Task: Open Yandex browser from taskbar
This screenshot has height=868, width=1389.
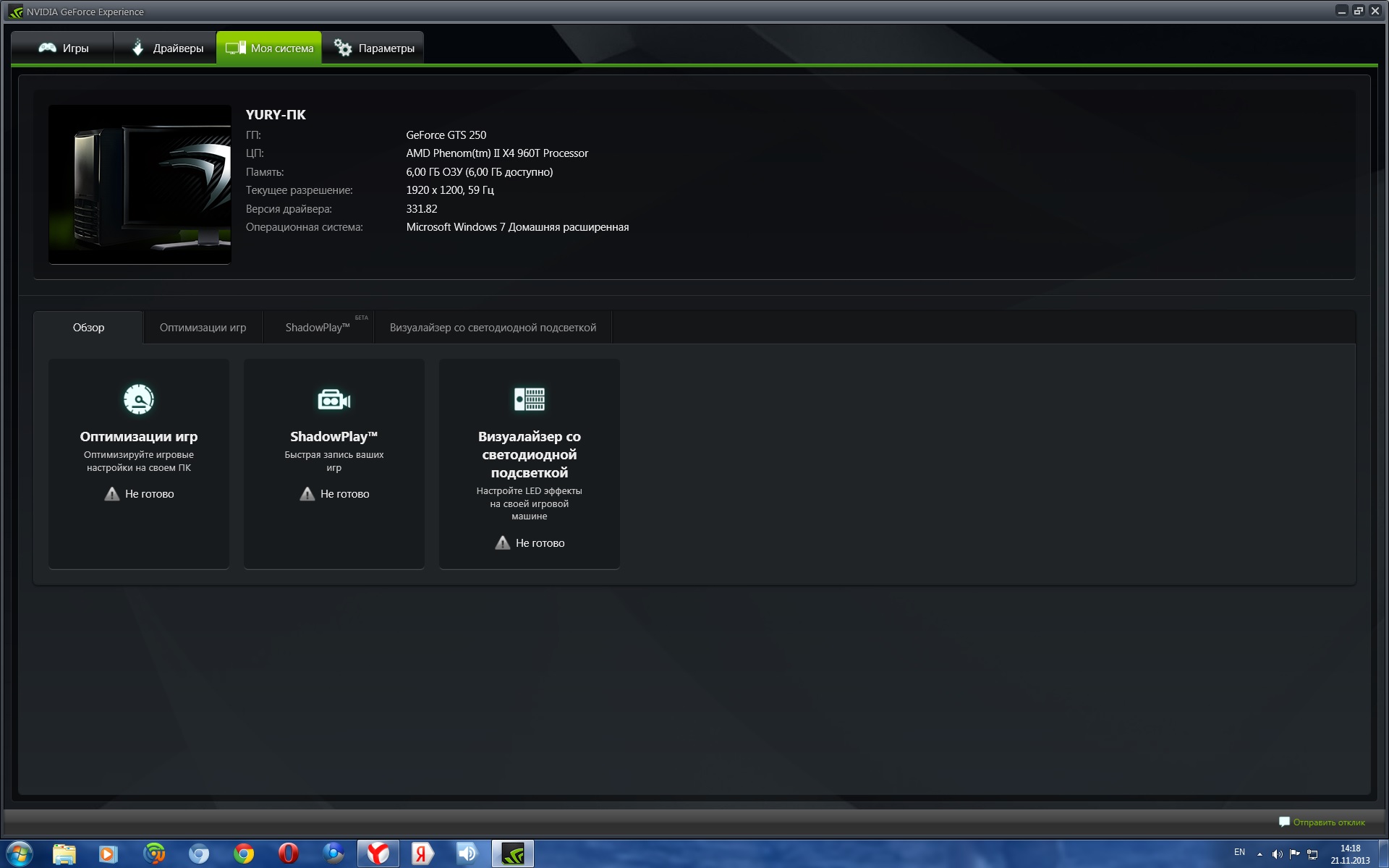Action: [x=378, y=854]
